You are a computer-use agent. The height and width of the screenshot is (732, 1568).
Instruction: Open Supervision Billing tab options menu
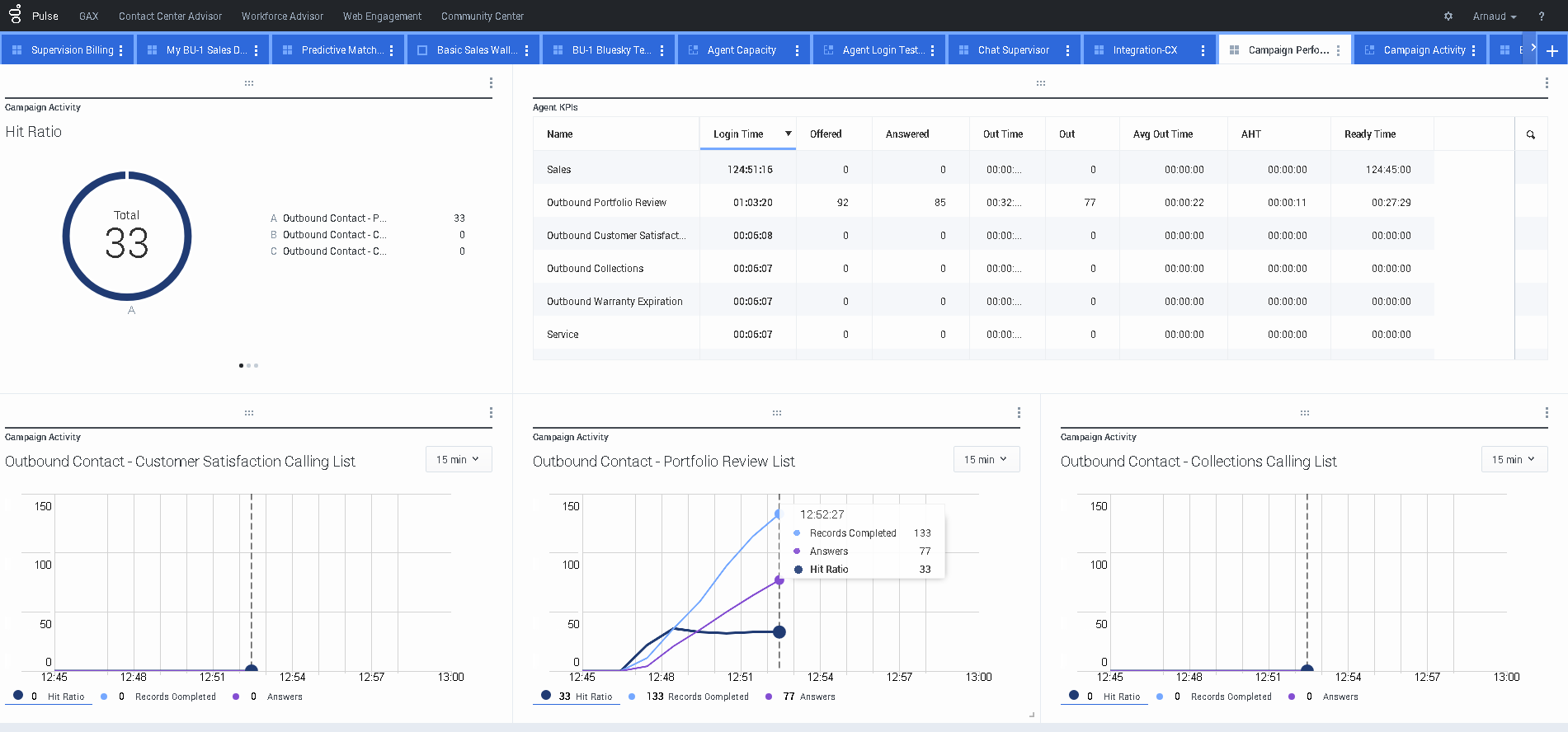point(121,51)
